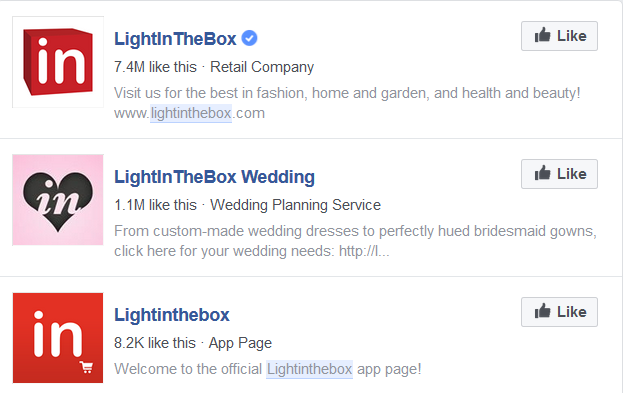Click the blue verified badge beside LightInTheBox

click(250, 38)
